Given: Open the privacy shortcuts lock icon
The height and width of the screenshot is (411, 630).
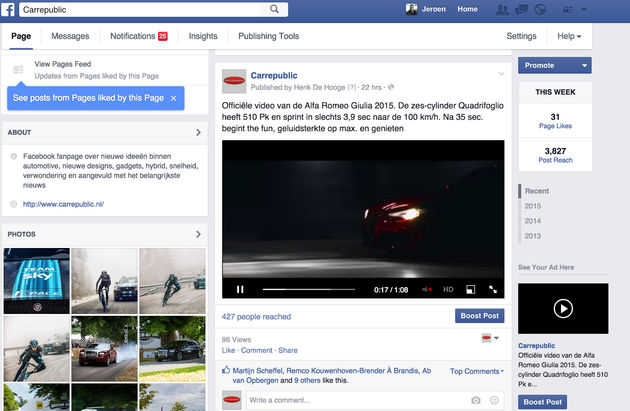Looking at the screenshot, I should point(568,10).
